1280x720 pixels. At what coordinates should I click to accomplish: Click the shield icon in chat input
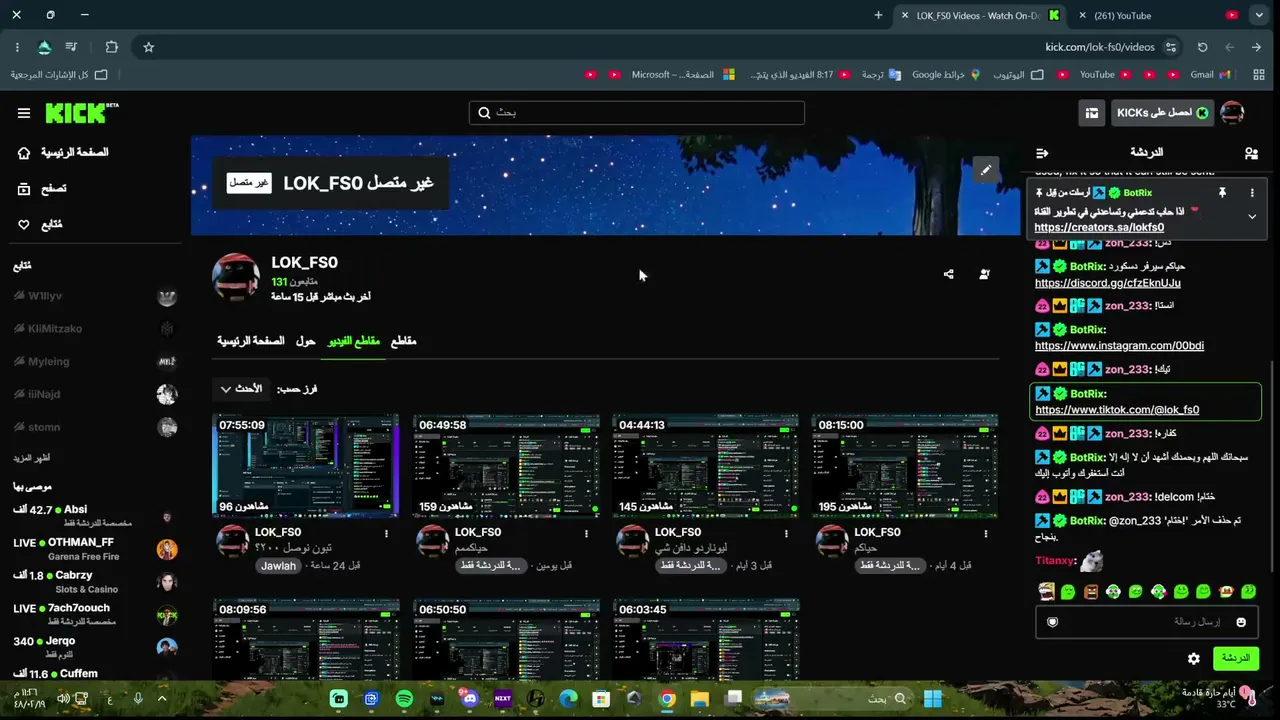point(1052,622)
